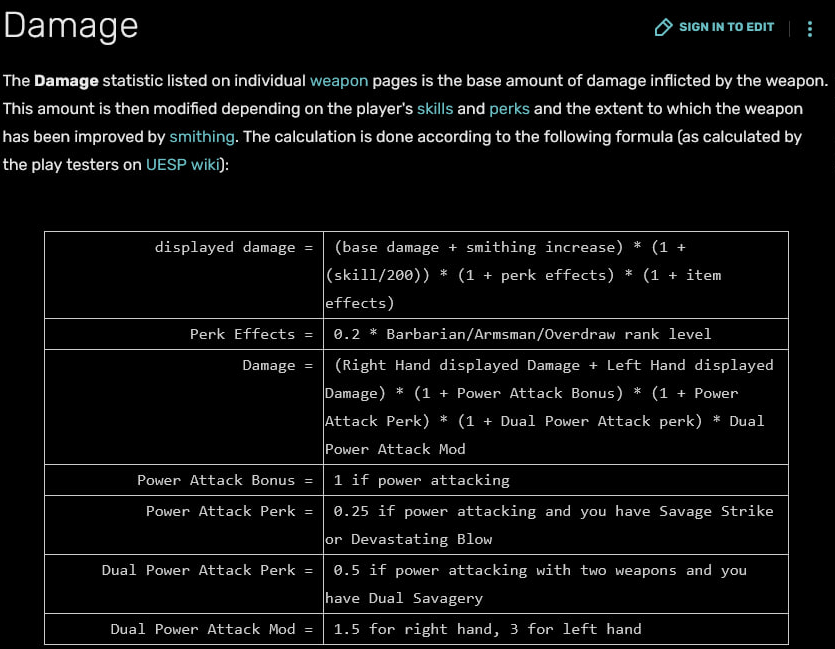835x649 pixels.
Task: Select the 'Dual Power Attack Mod =' label
Action: (x=211, y=629)
